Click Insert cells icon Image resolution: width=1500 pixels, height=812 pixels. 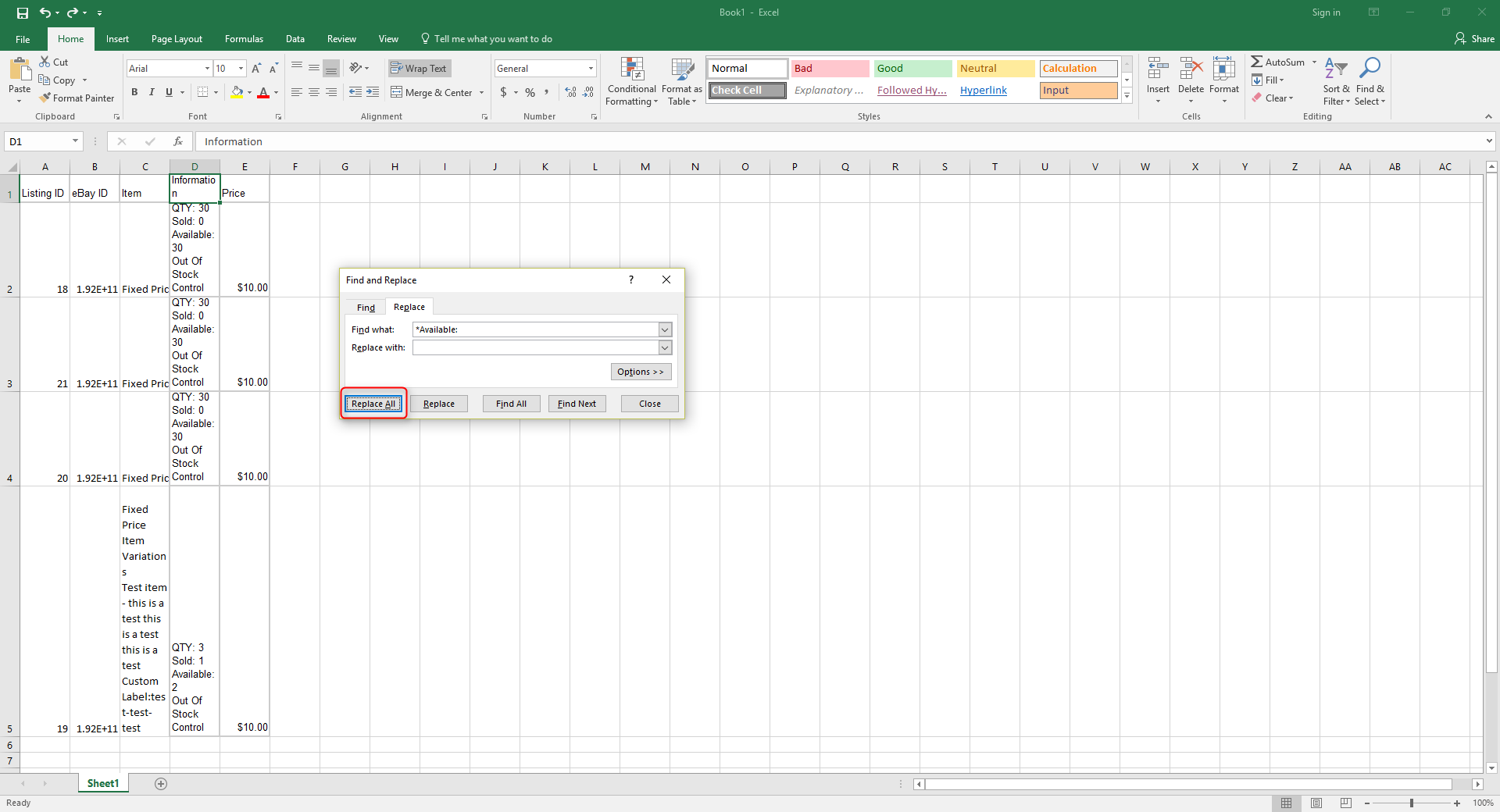point(1158,69)
